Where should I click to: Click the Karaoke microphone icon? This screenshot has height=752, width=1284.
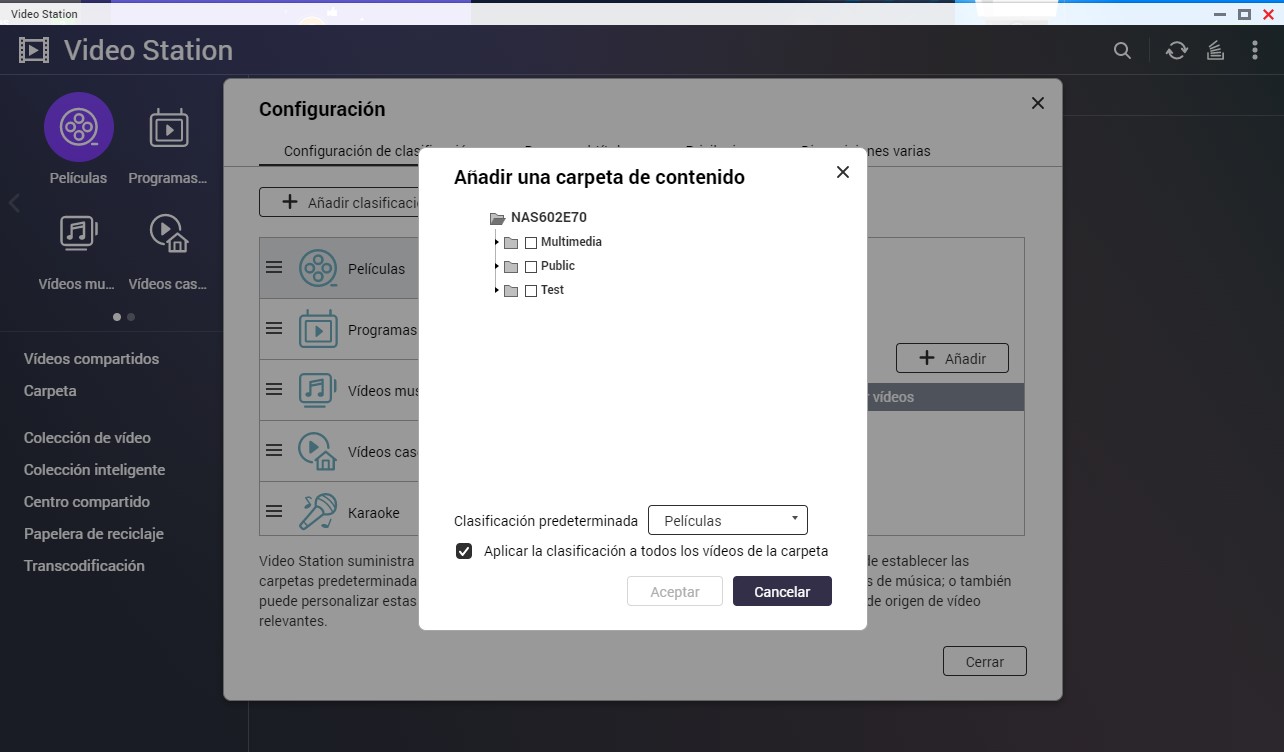[318, 513]
